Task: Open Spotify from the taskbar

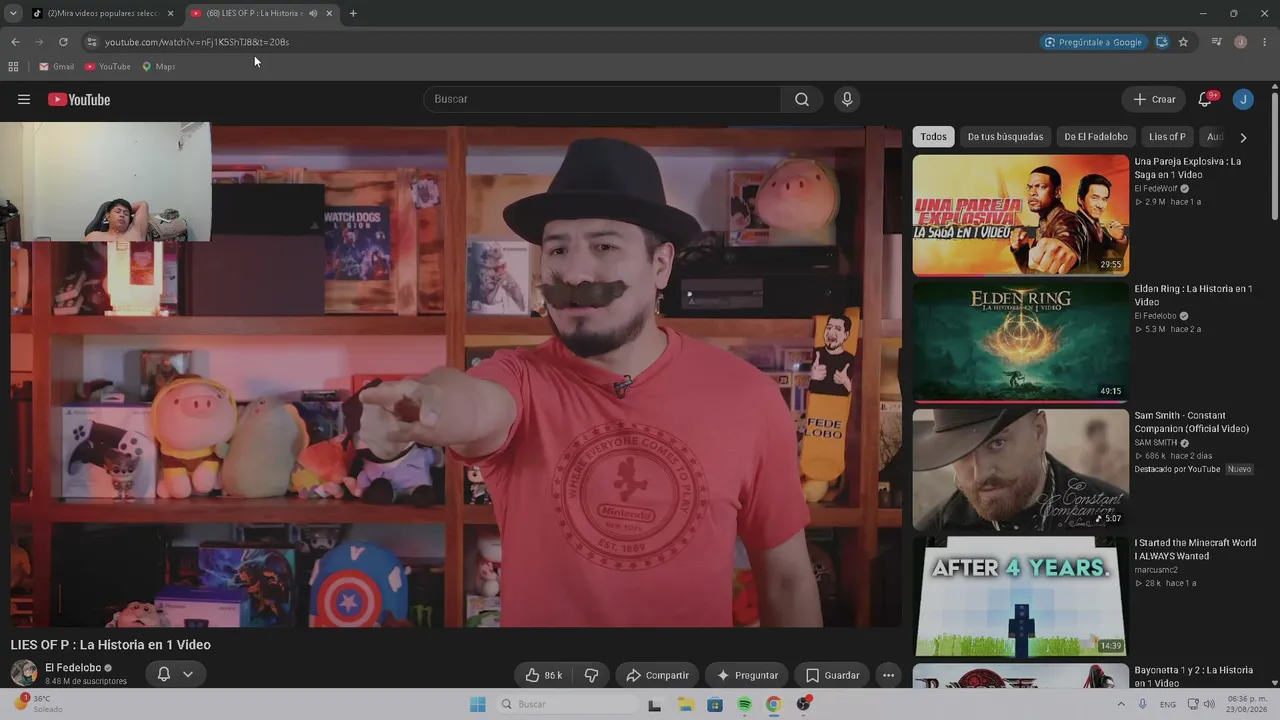Action: [744, 704]
